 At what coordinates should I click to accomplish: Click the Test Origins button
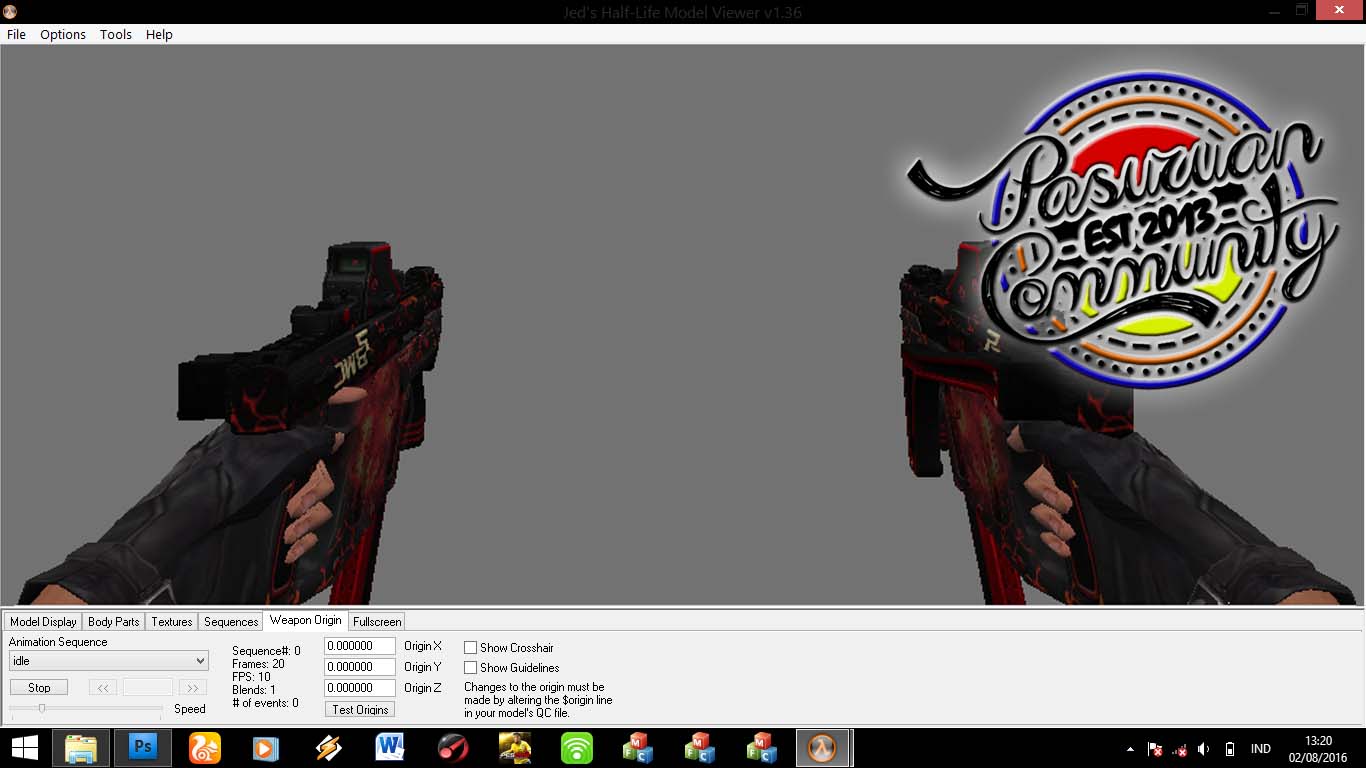(360, 709)
